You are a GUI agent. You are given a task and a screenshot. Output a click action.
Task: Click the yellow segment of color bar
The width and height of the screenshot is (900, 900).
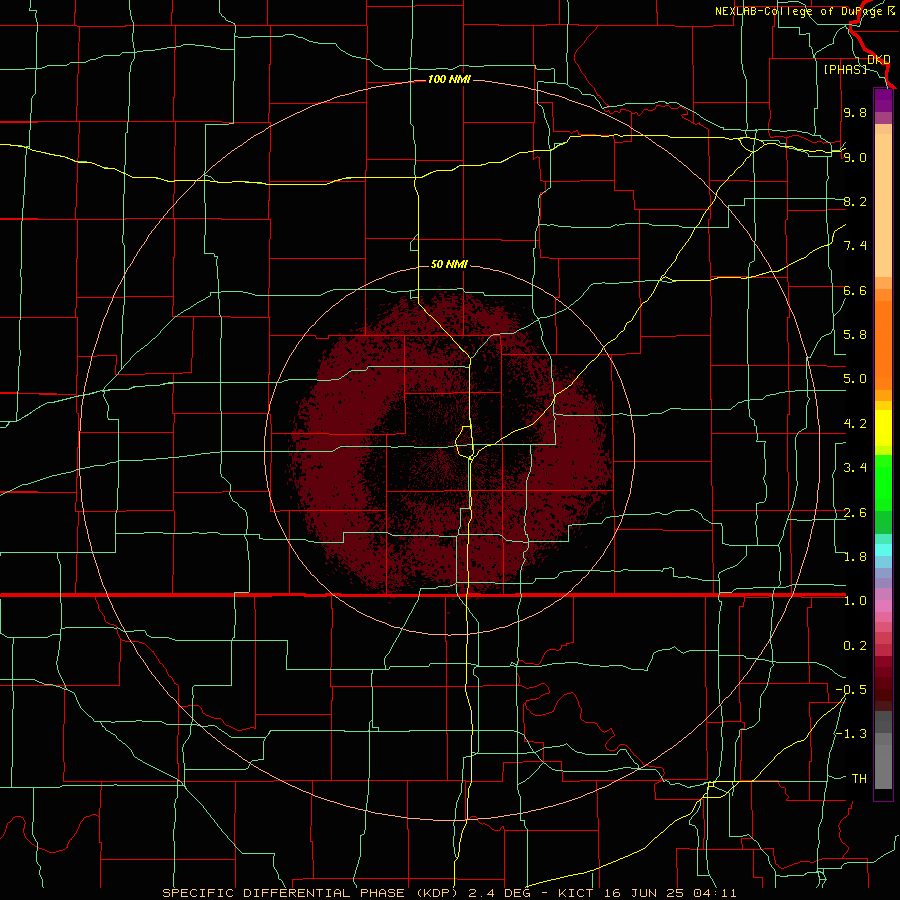pos(883,428)
